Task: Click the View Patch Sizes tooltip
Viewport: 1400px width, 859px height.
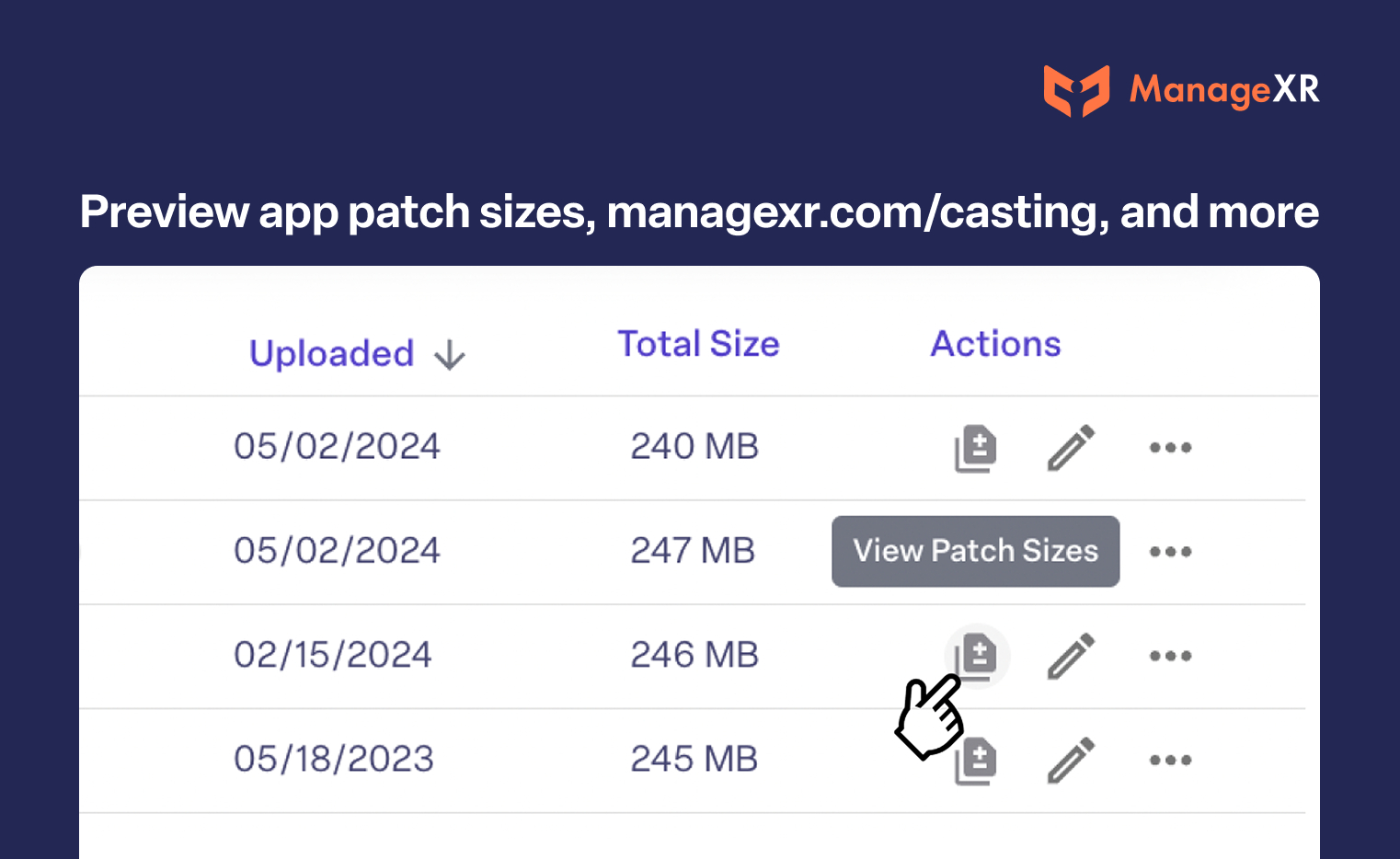Action: [x=975, y=551]
